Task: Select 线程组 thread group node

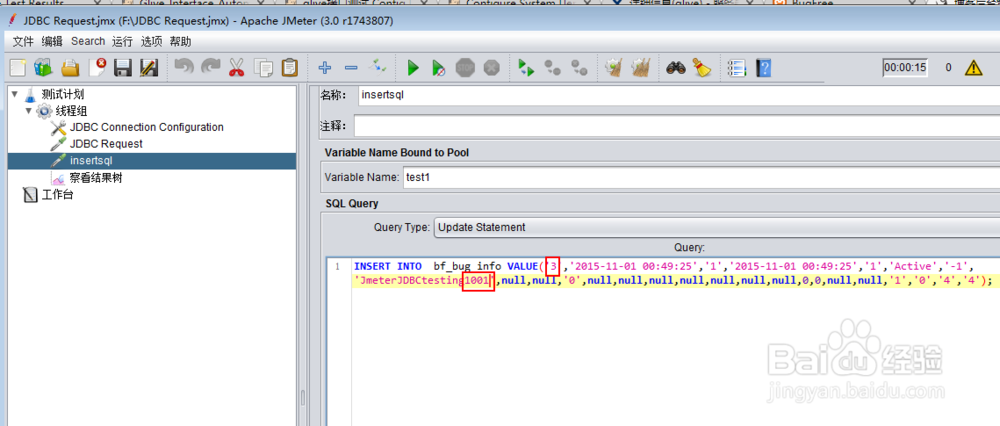Action: click(70, 111)
